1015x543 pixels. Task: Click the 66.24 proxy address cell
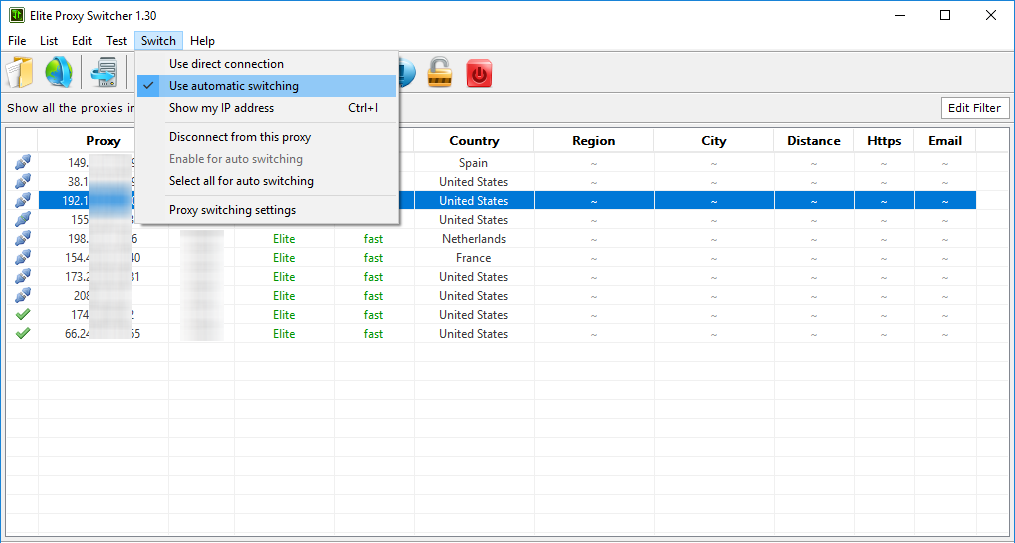(103, 334)
